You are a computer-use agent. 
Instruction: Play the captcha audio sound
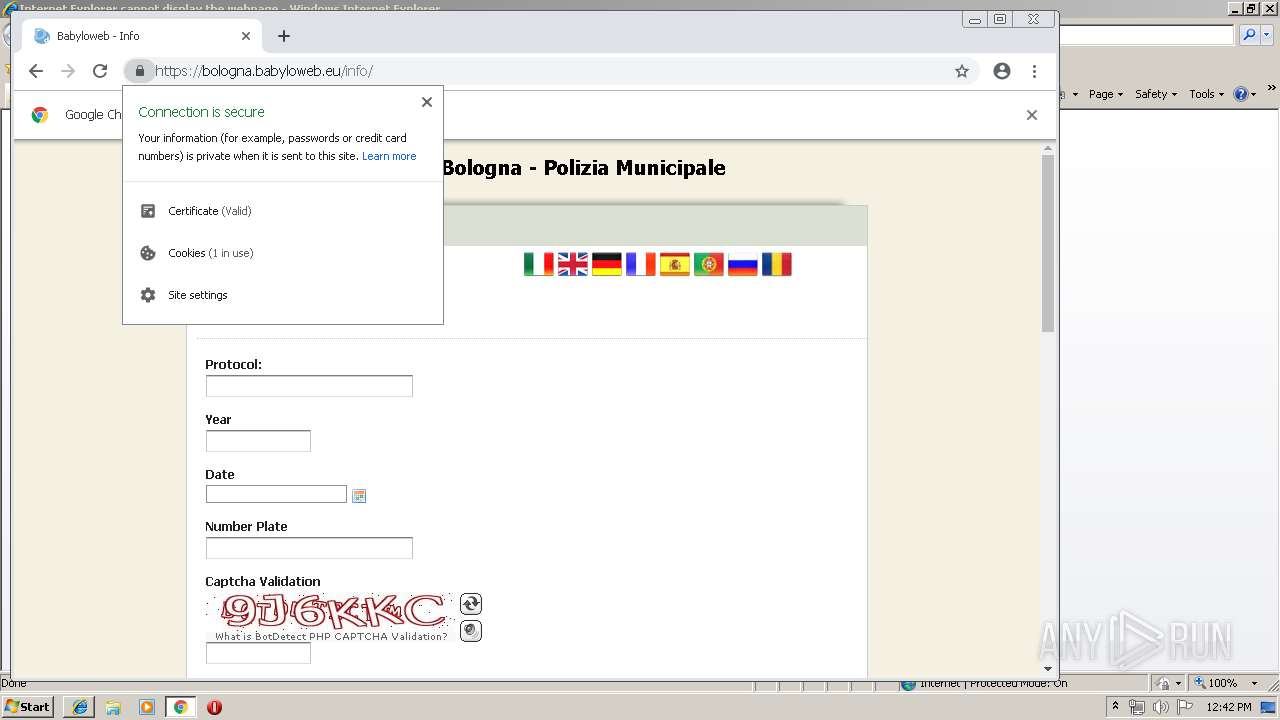(471, 631)
